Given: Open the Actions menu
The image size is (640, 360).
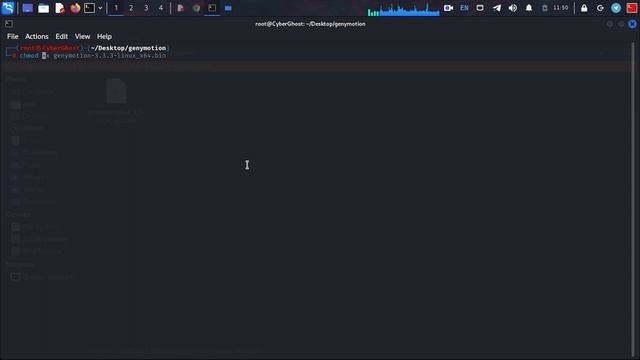Looking at the screenshot, I should pyautogui.click(x=37, y=36).
